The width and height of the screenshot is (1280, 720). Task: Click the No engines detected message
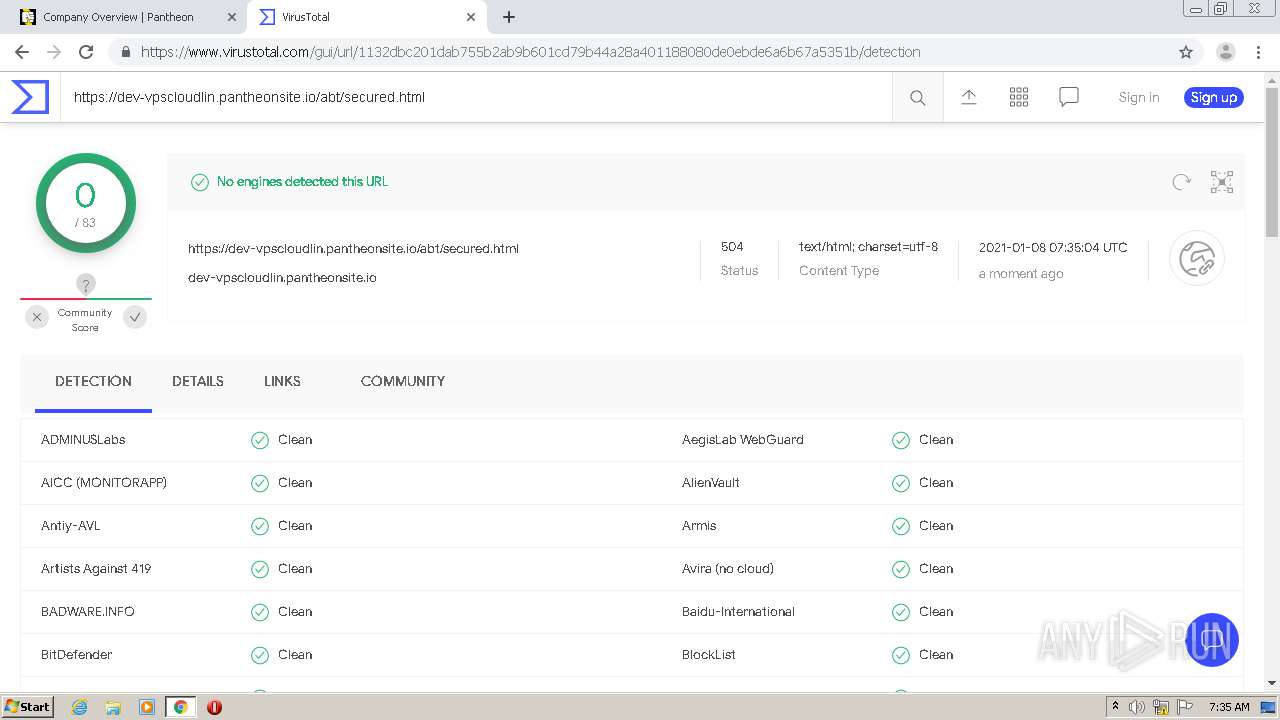[302, 182]
